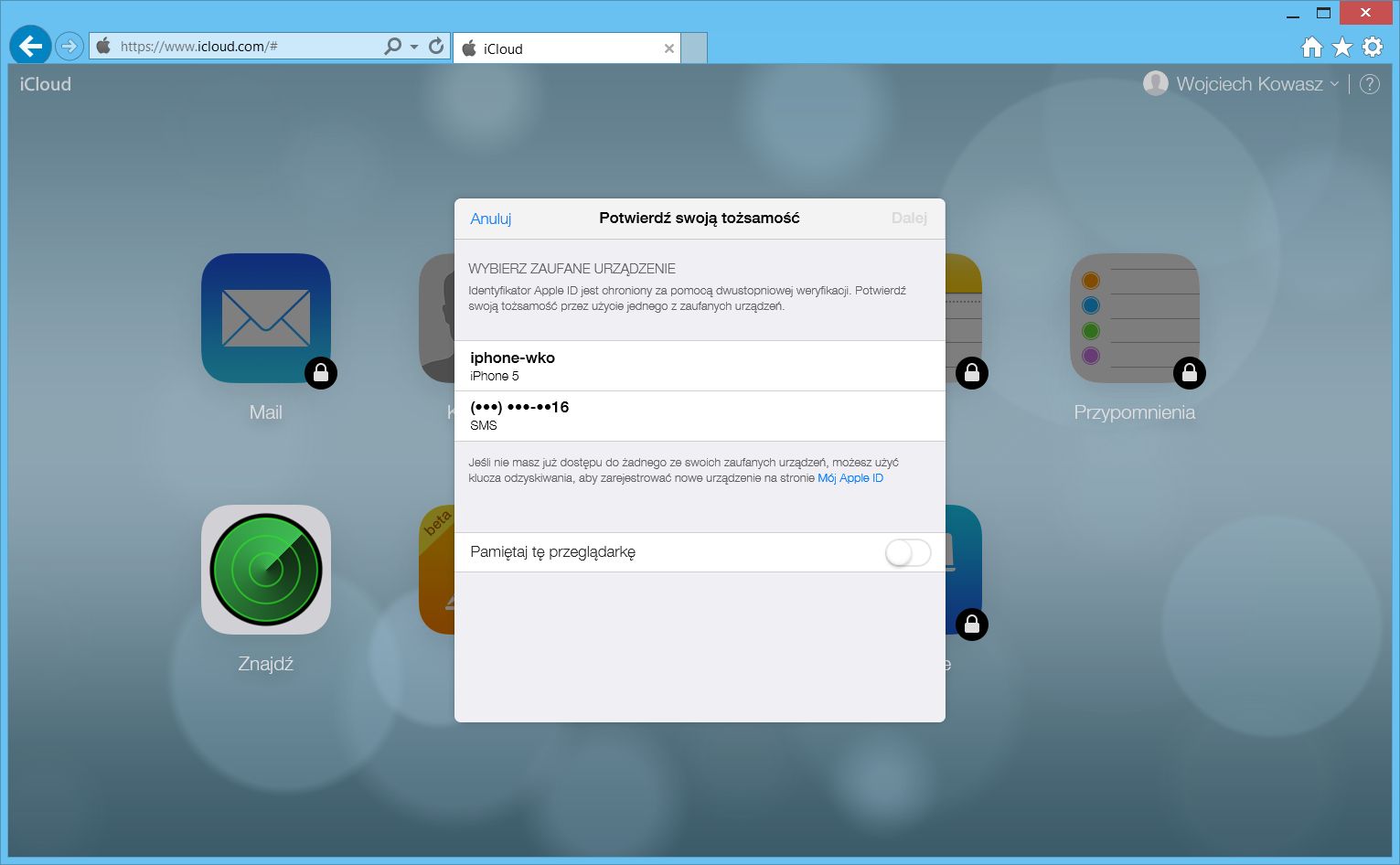Screen dimensions: 1400x865
Task: Close the browser window
Action: point(1365,13)
